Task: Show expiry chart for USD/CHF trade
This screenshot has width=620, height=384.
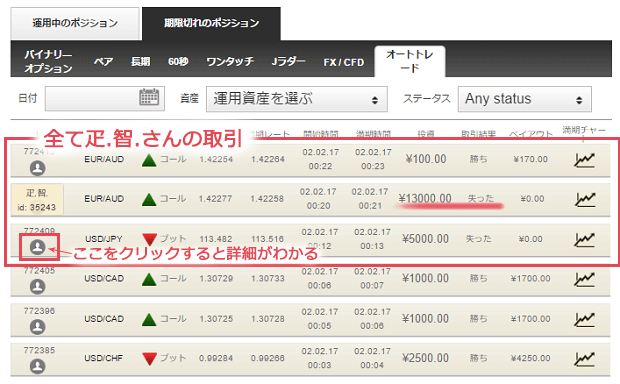Action: pos(584,358)
